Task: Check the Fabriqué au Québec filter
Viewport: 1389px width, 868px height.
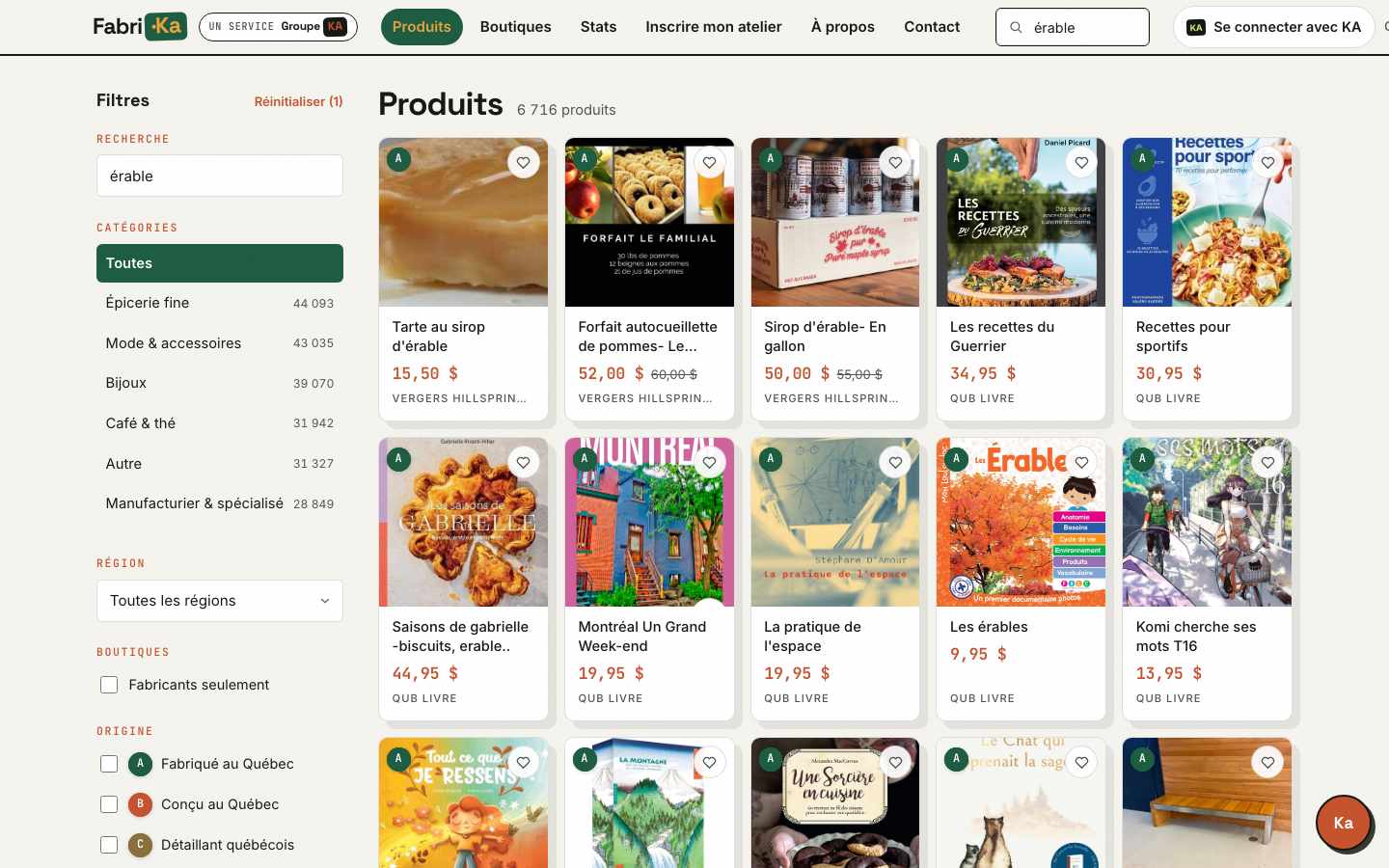Action: (109, 764)
